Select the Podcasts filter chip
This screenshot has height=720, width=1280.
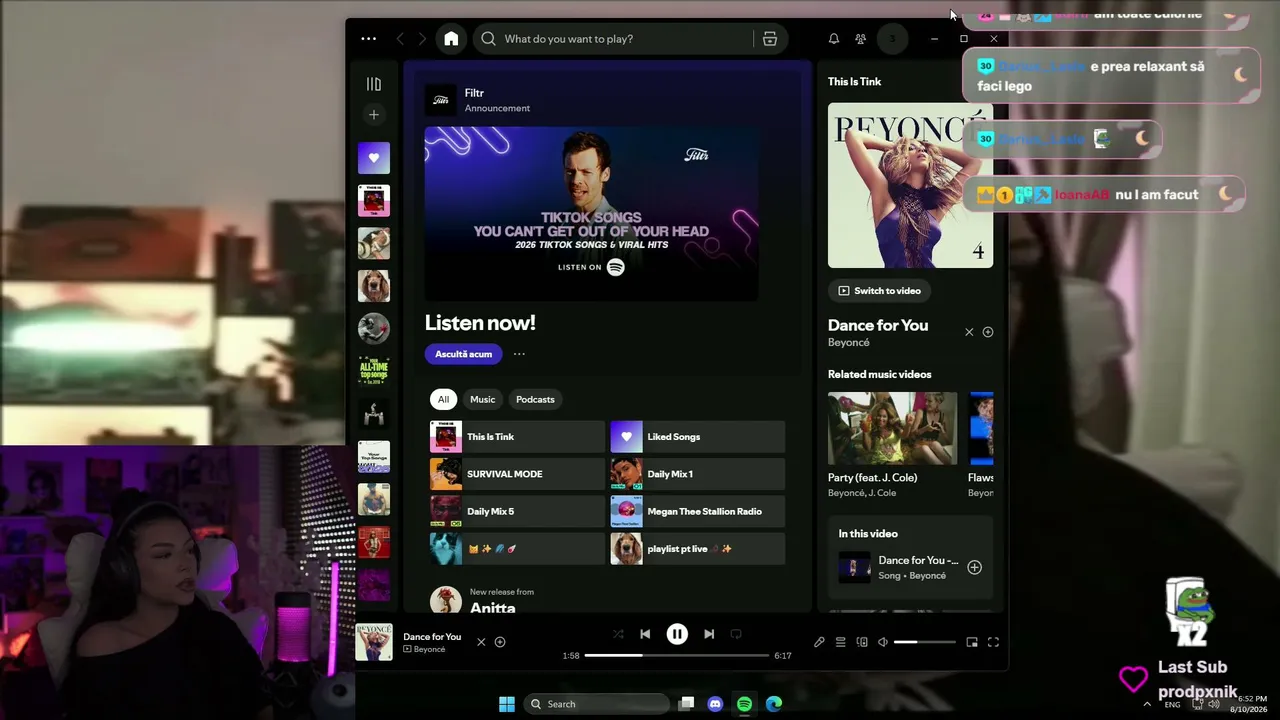point(535,399)
